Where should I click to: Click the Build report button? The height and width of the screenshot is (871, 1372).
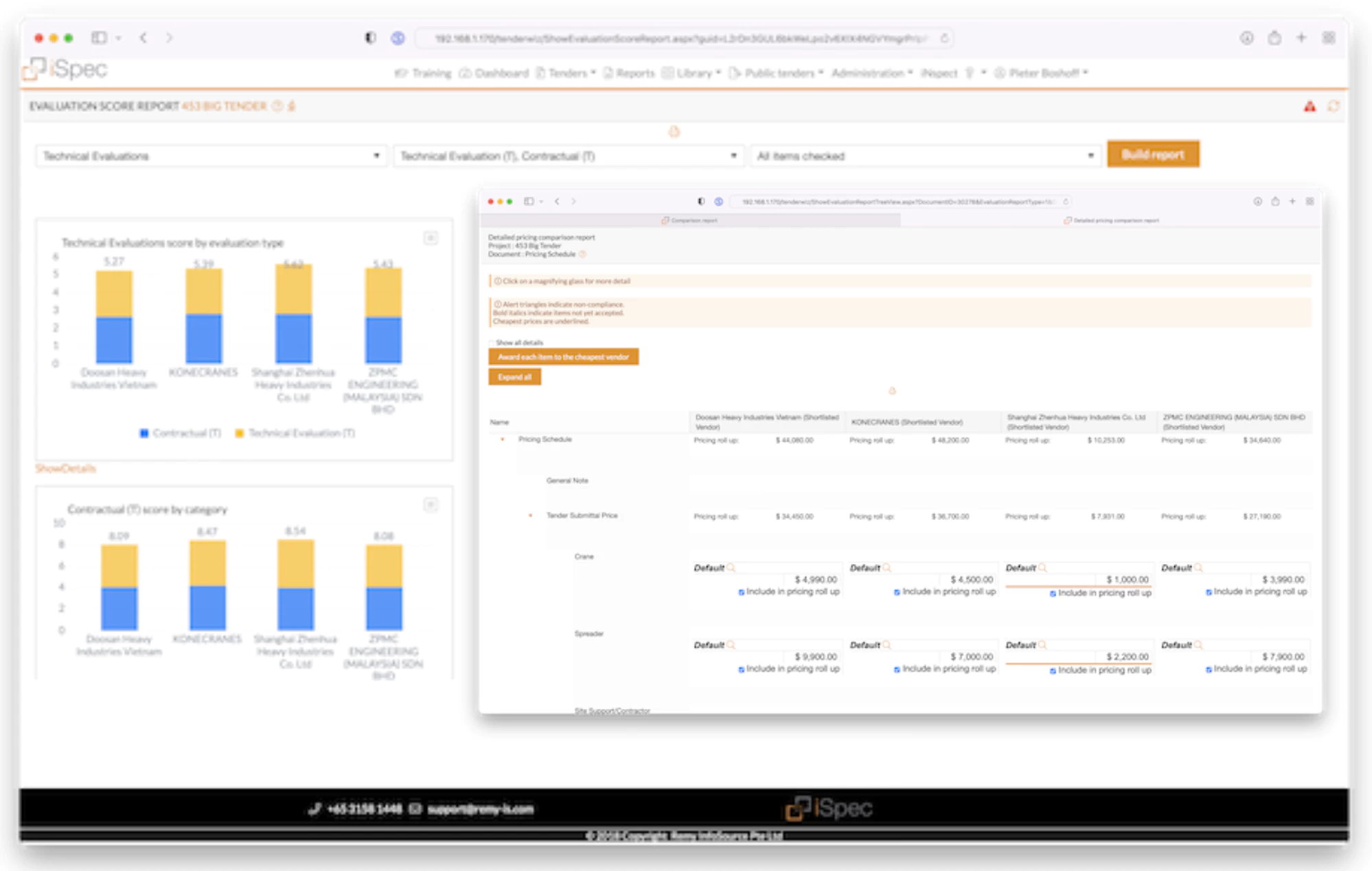point(1153,155)
